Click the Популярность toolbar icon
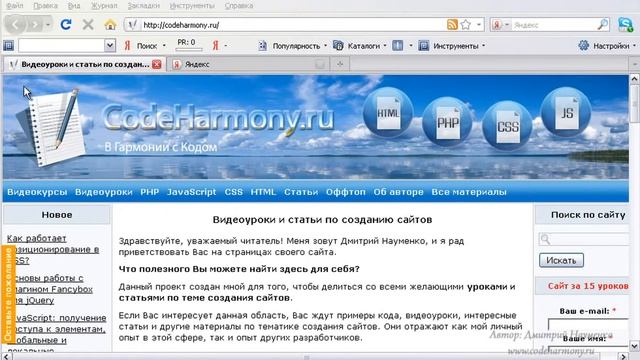Viewport: 640px width, 360px height. [x=263, y=46]
